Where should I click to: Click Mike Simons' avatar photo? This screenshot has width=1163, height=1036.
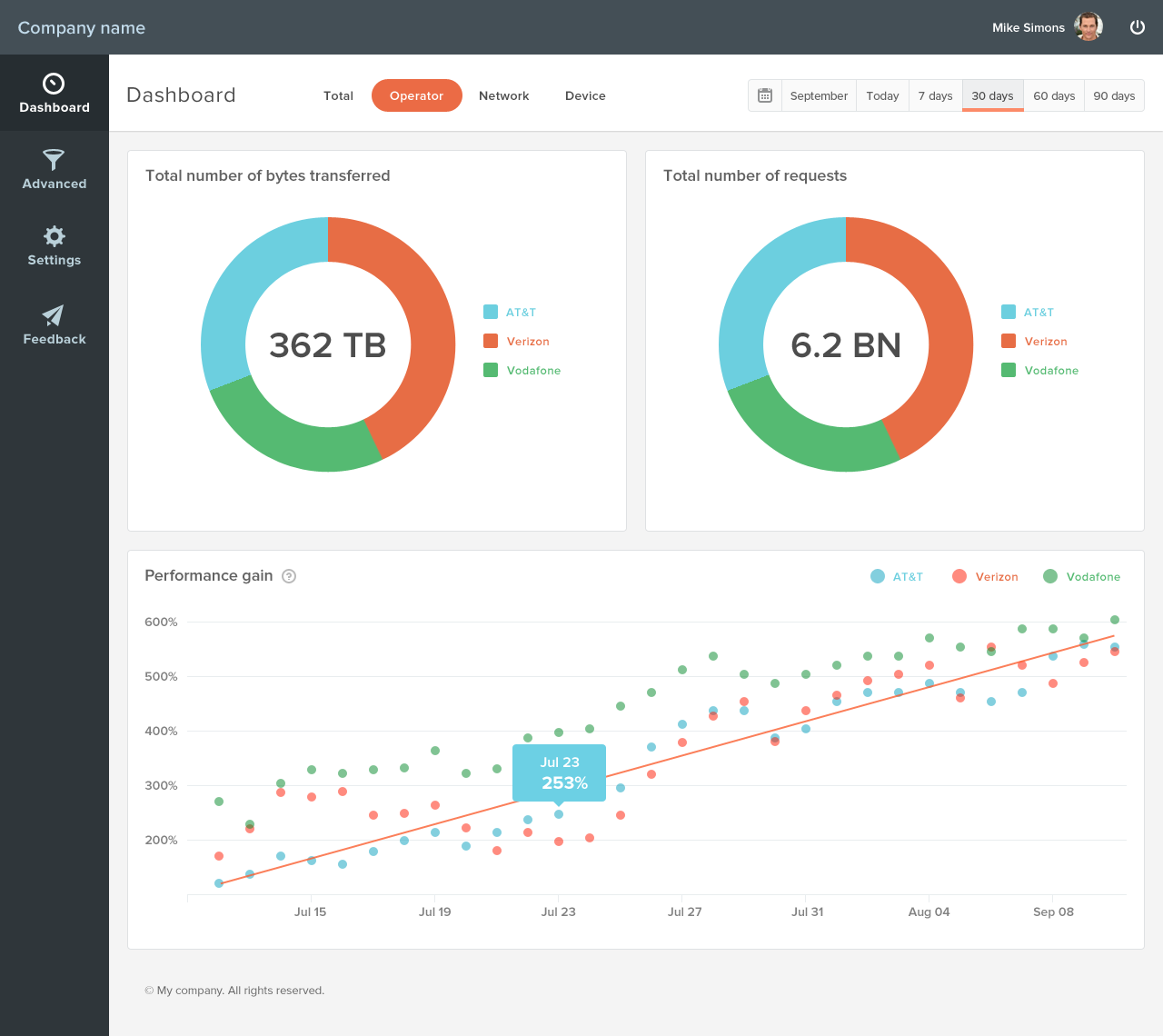click(1088, 27)
